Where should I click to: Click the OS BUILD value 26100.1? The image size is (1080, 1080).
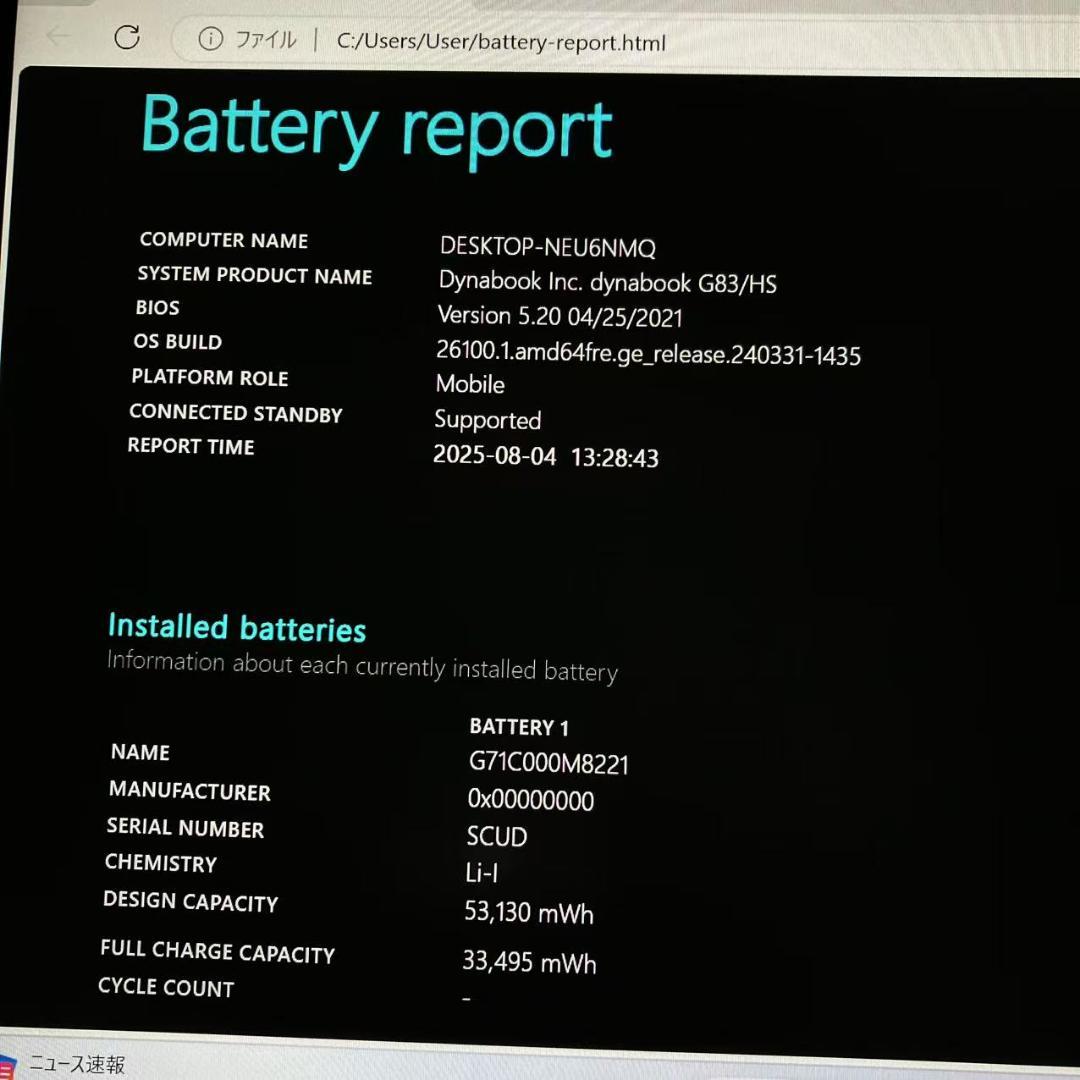[x=648, y=352]
